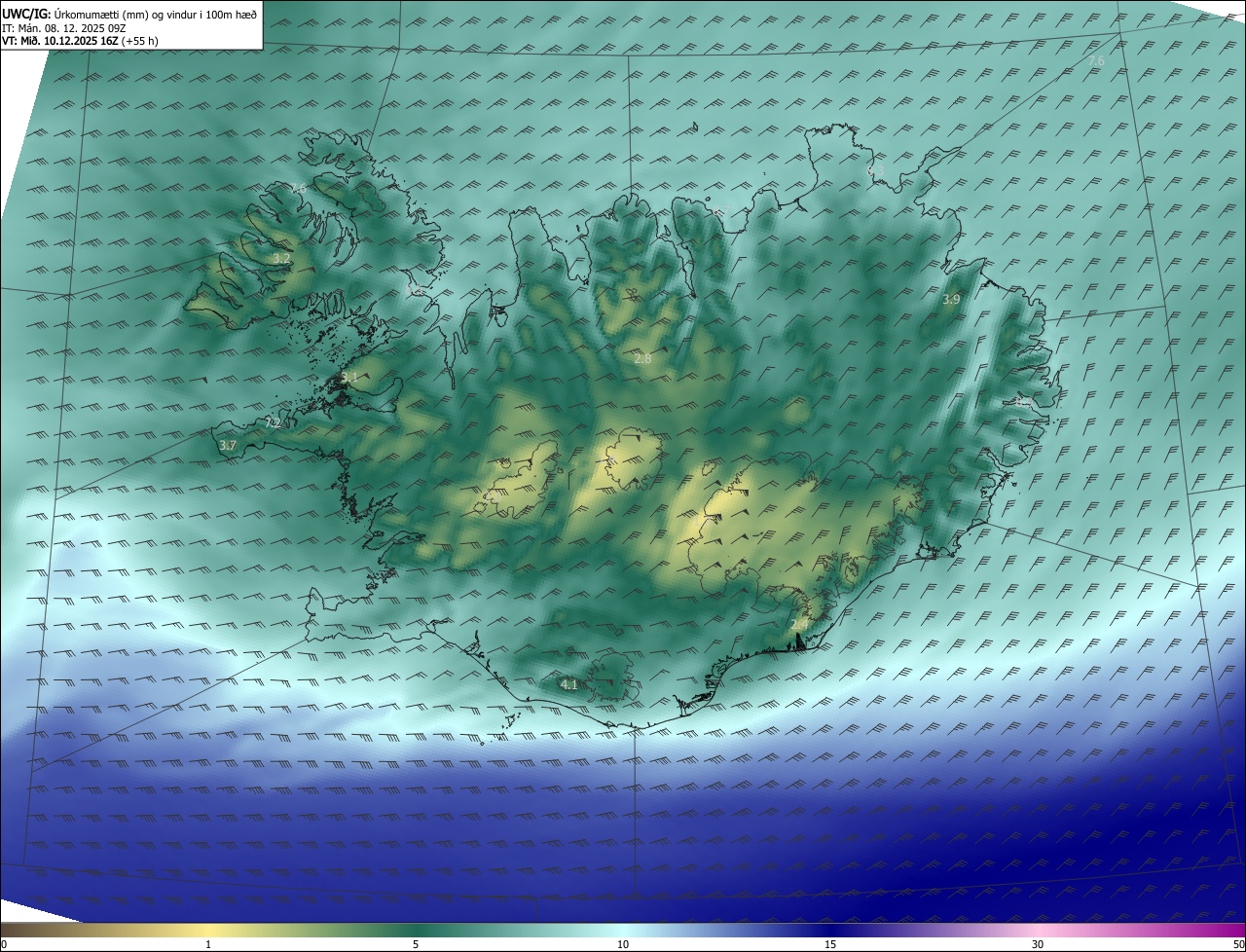1246x952 pixels.
Task: Click the color scale label 50
Action: pyautogui.click(x=1238, y=944)
